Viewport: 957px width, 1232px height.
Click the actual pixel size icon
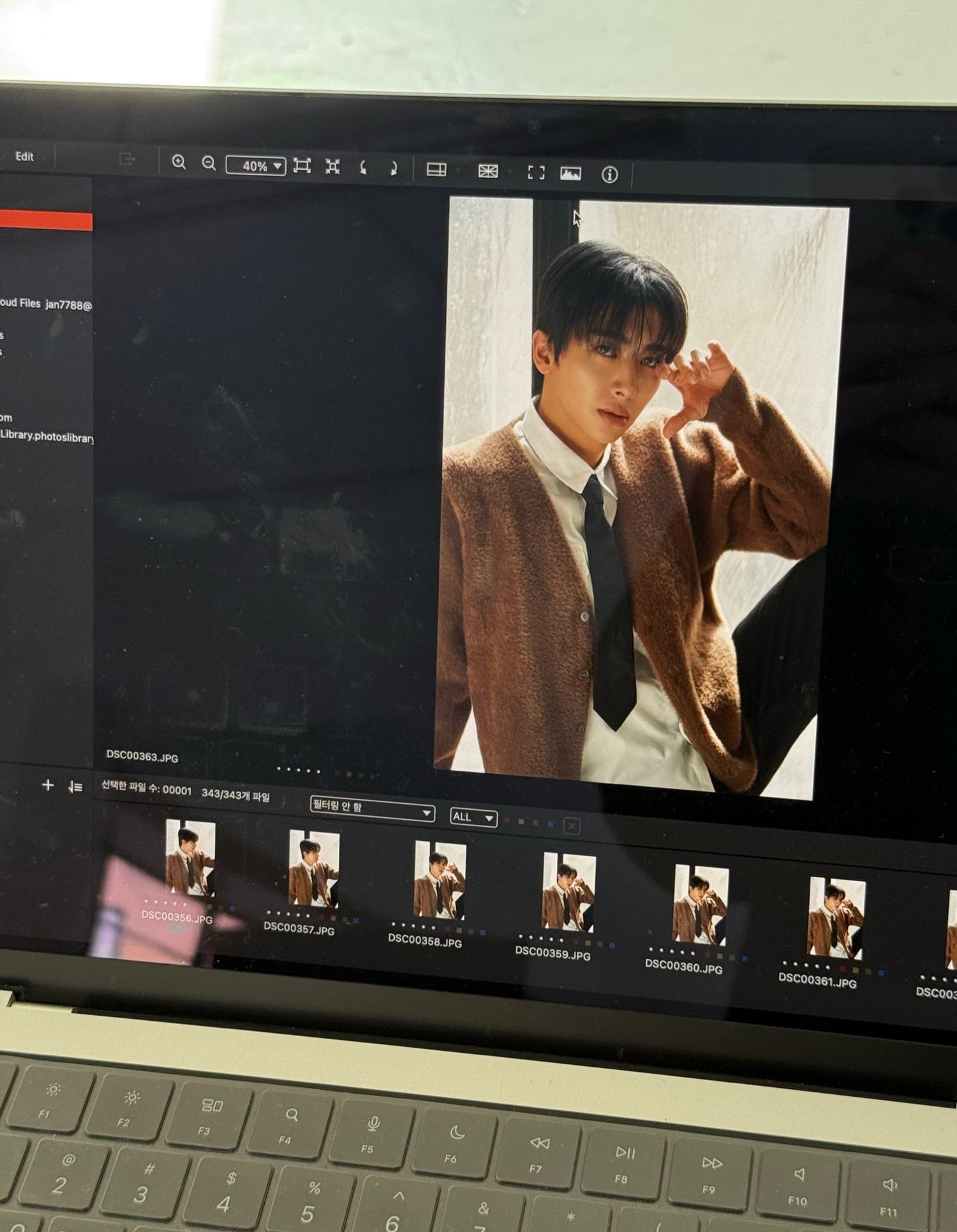(332, 167)
